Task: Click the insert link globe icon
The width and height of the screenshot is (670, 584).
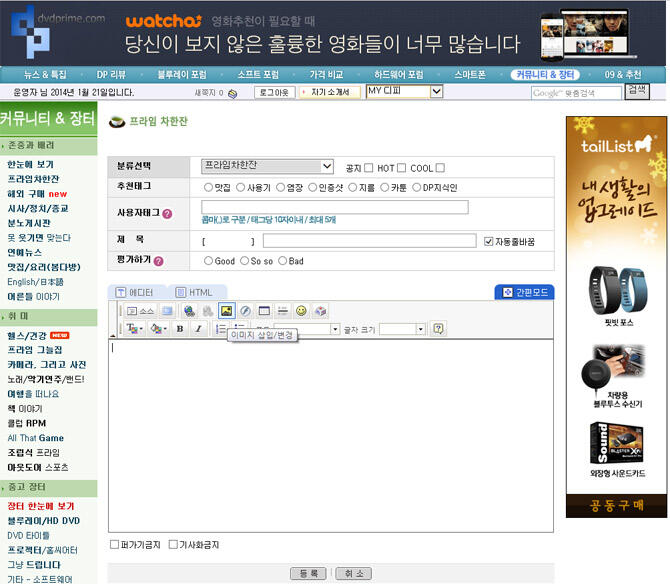Action: click(189, 311)
